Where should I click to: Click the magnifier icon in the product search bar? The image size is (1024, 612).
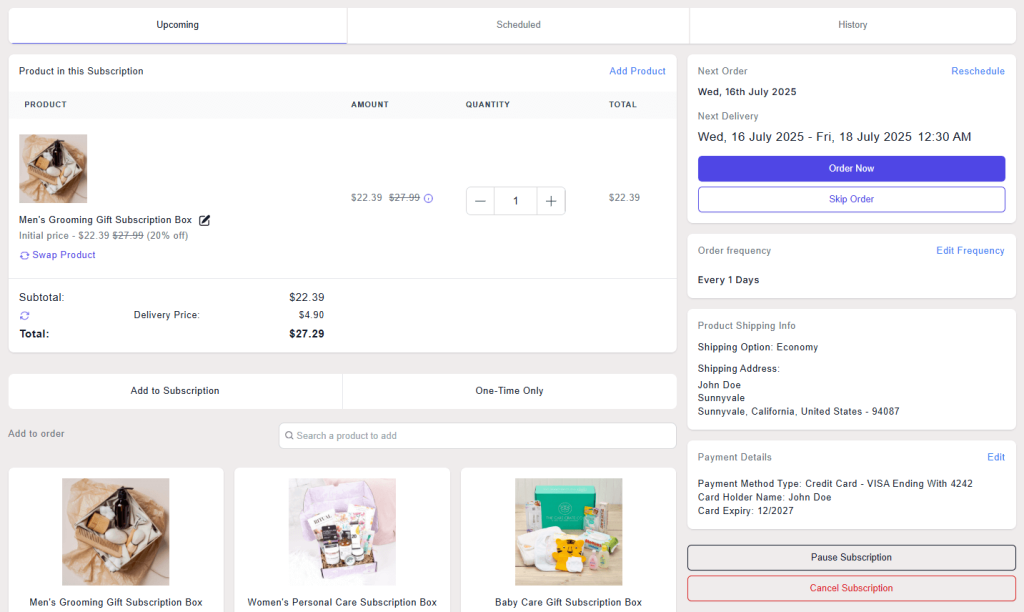pyautogui.click(x=290, y=435)
